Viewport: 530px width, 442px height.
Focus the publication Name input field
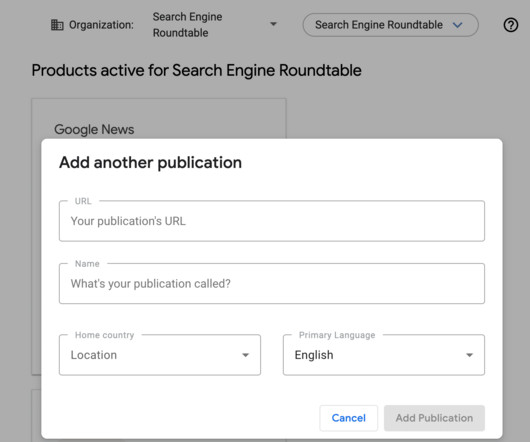tap(272, 284)
